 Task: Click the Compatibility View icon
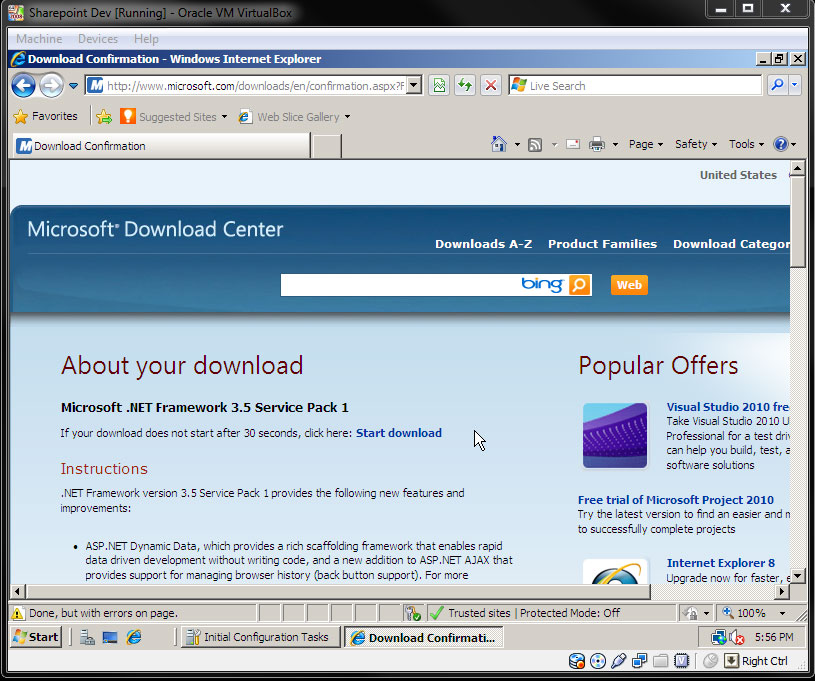439,85
